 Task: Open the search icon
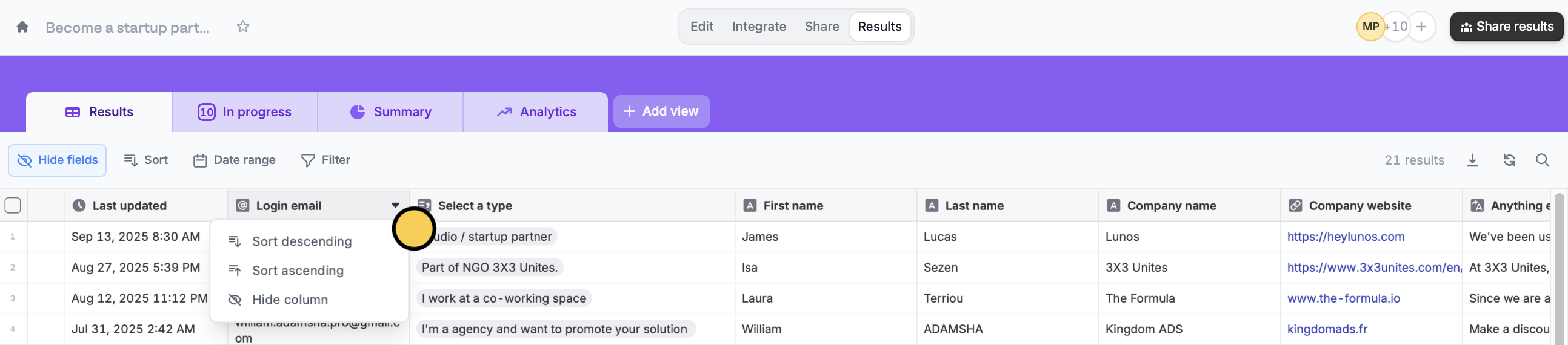[1542, 160]
